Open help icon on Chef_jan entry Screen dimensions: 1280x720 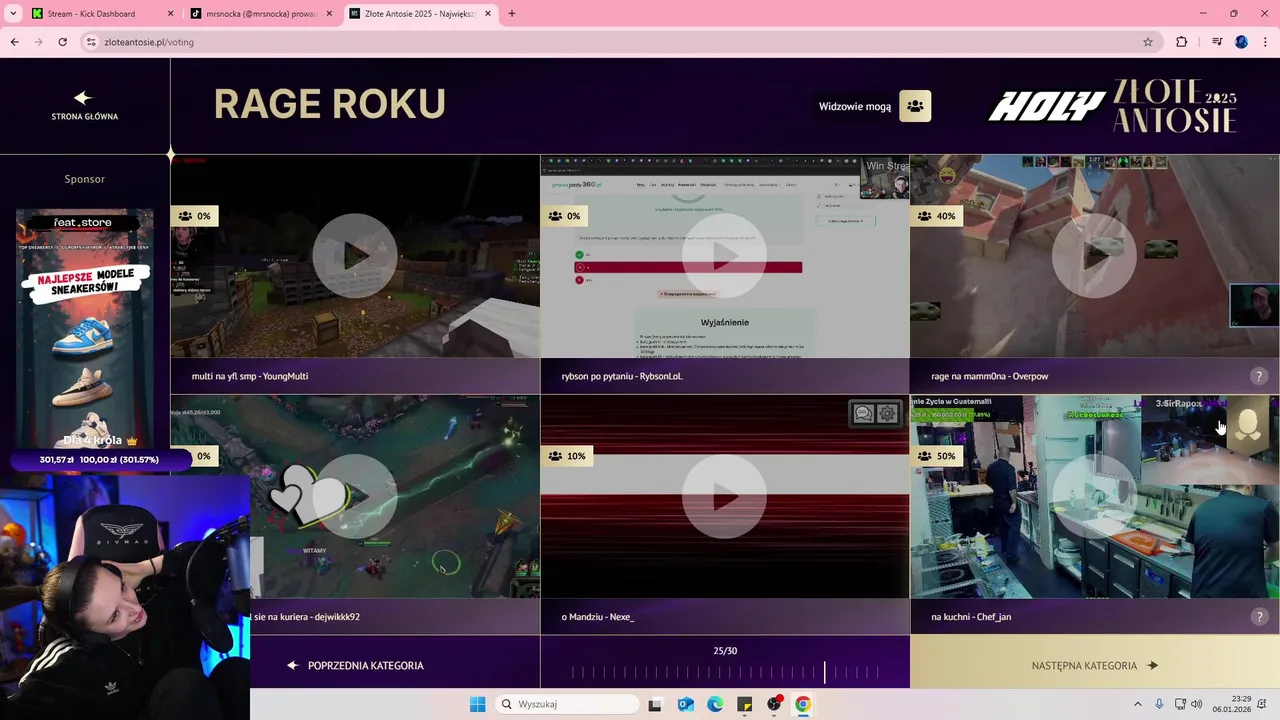point(1259,616)
